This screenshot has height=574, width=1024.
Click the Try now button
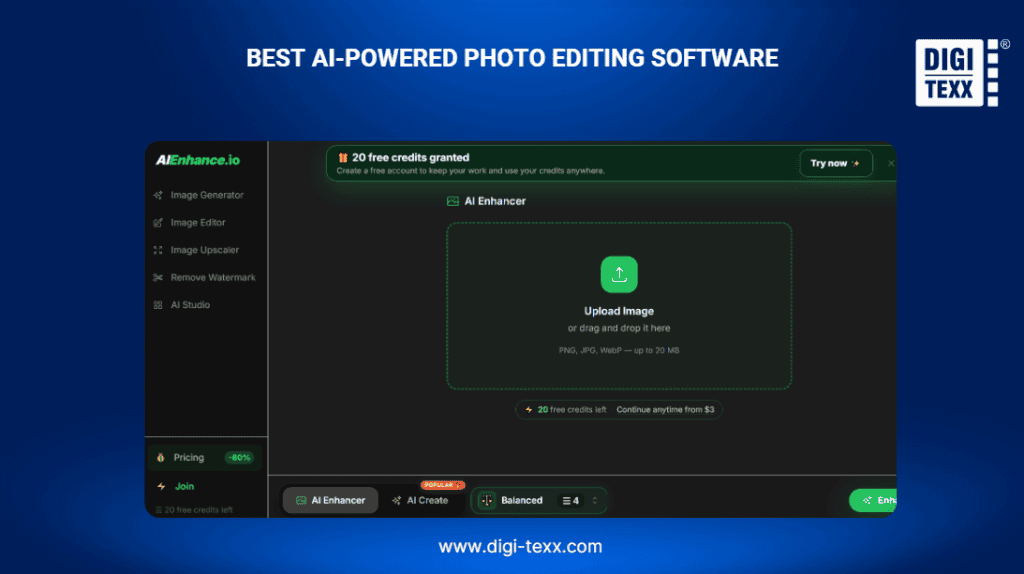click(836, 163)
